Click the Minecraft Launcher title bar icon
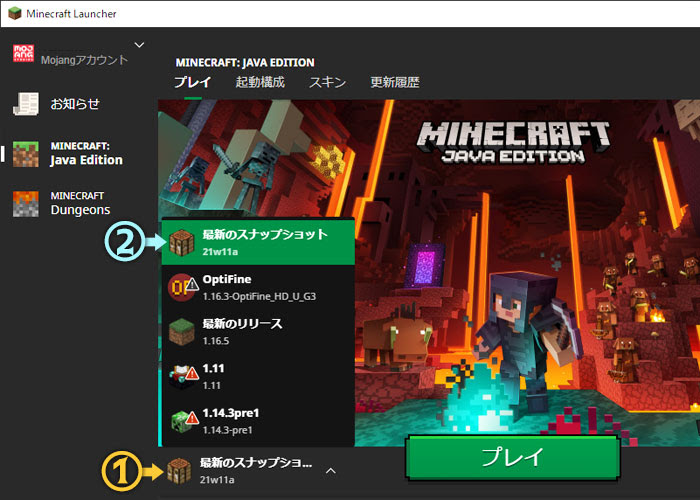Image resolution: width=700 pixels, height=500 pixels. tap(15, 13)
